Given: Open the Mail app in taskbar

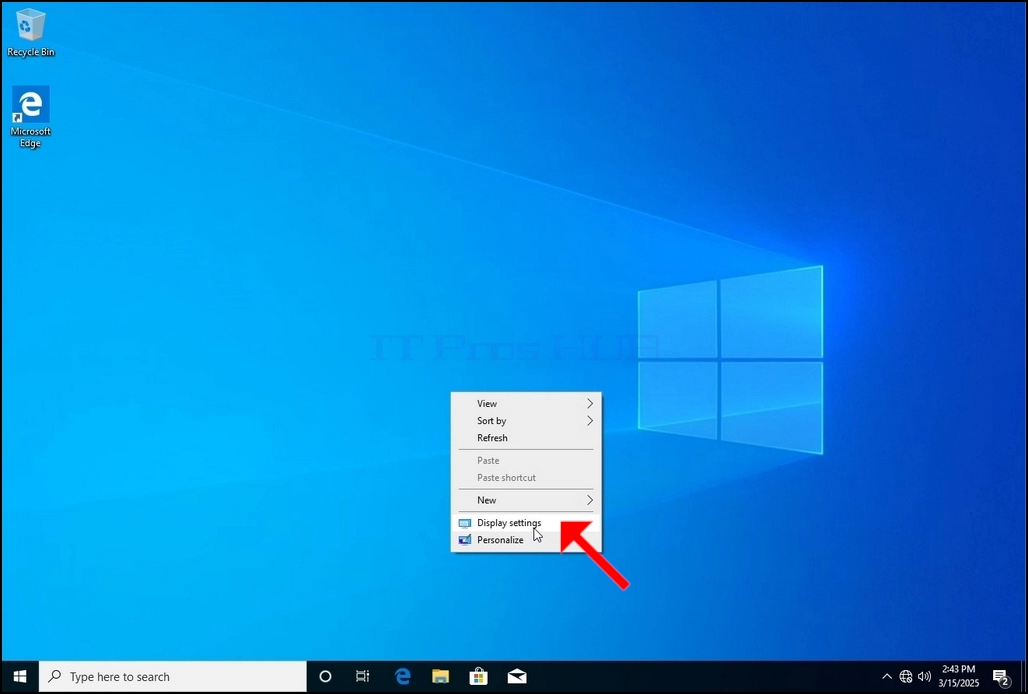Looking at the screenshot, I should point(517,676).
